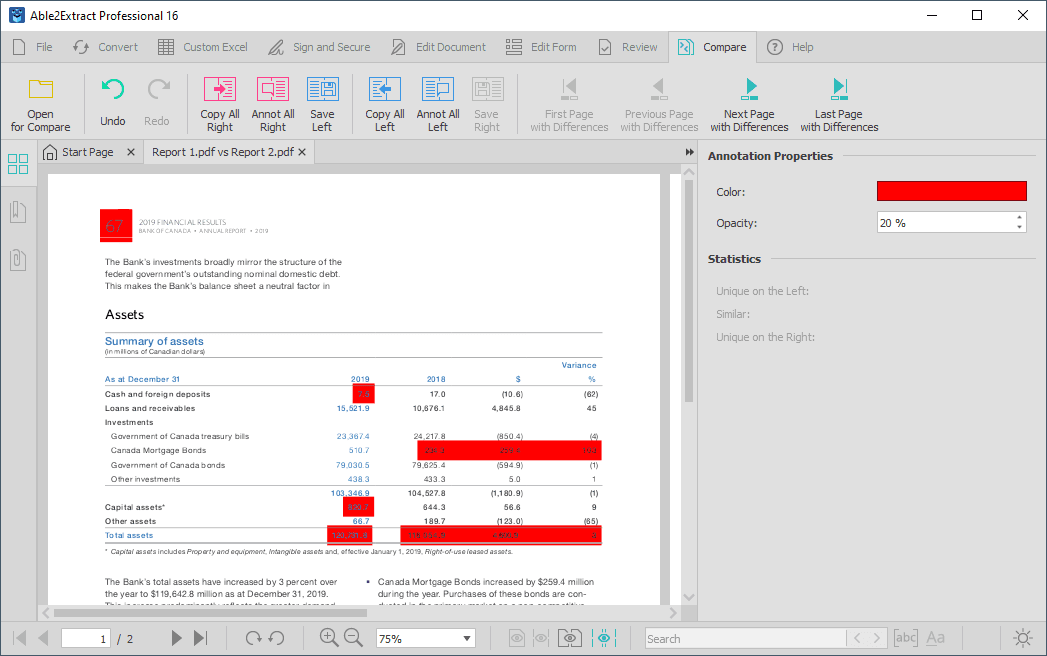Click Annot All Left icon

(x=437, y=89)
